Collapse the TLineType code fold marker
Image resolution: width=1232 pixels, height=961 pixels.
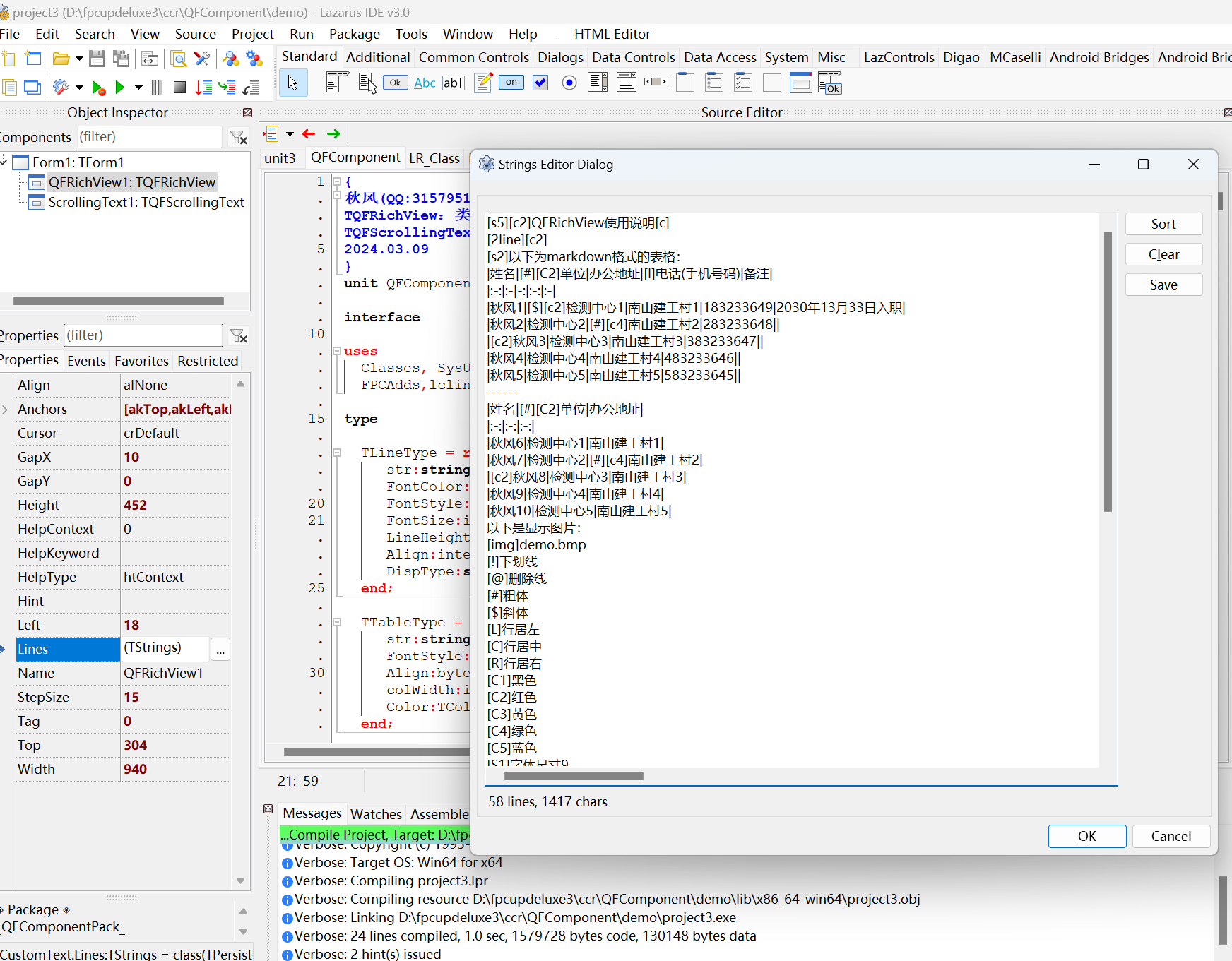(337, 453)
